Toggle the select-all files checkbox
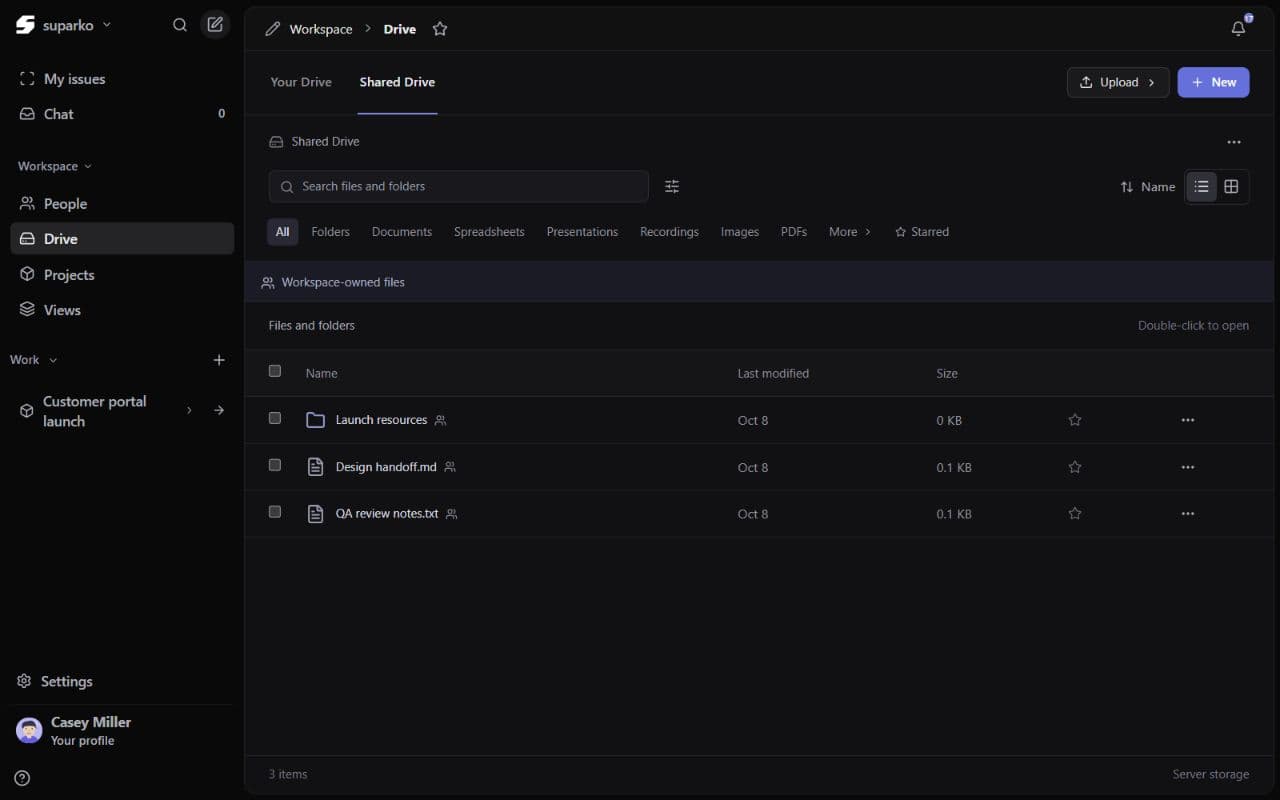 [x=275, y=371]
